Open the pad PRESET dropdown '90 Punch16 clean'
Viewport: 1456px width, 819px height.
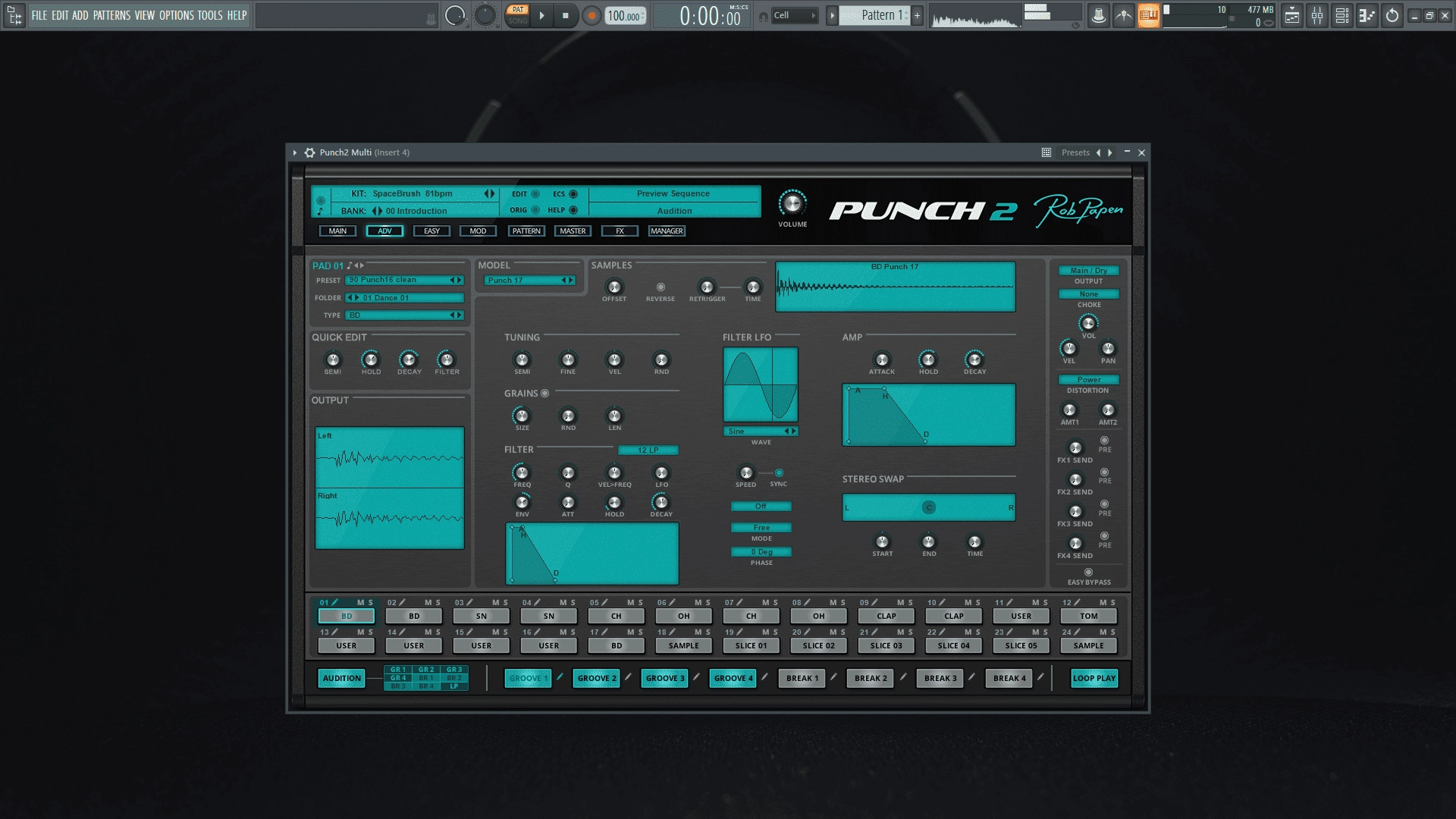(404, 281)
